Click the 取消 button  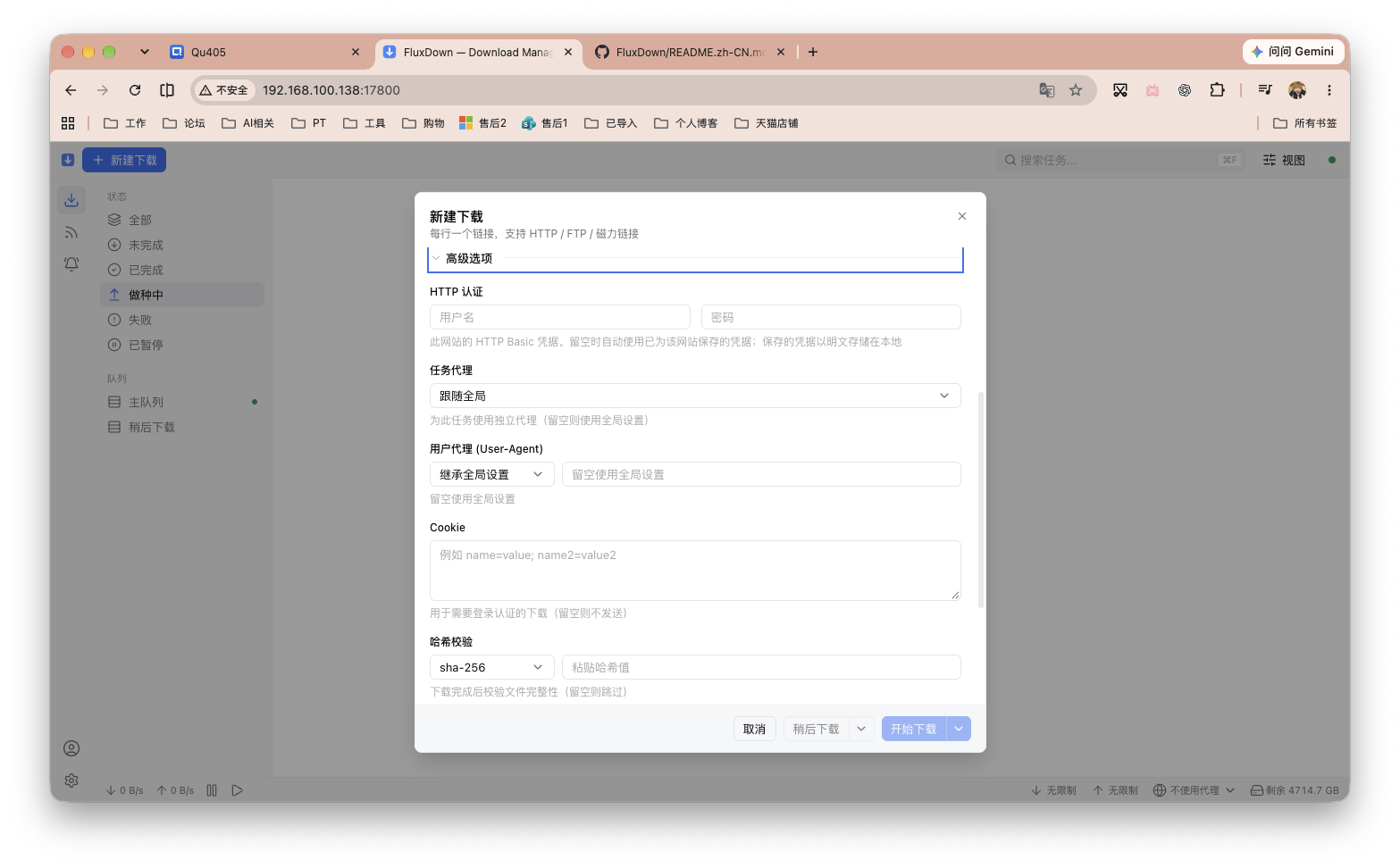click(755, 729)
